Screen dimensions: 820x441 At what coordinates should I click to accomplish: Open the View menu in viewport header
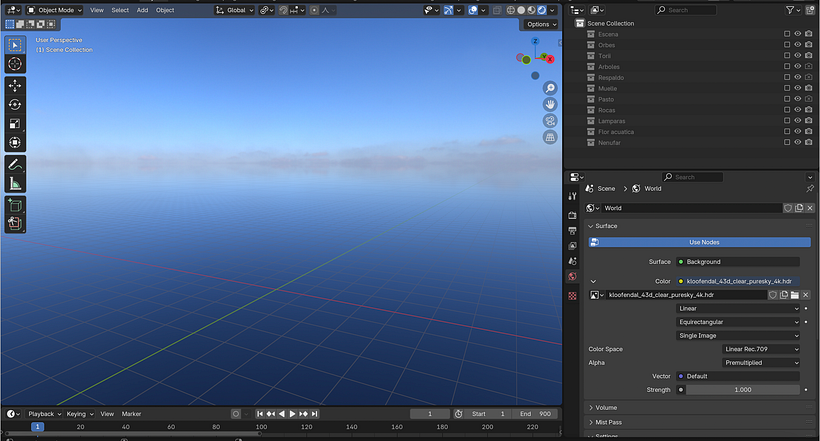tap(97, 10)
